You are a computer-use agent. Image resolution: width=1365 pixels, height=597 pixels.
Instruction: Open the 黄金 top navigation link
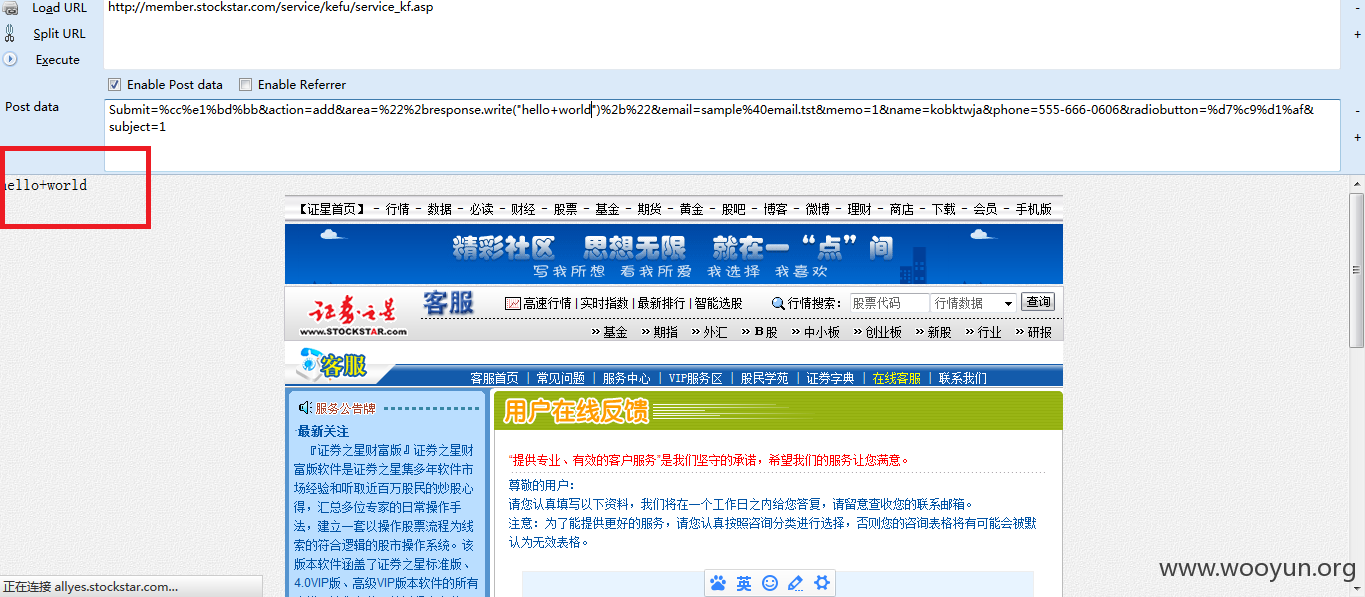[691, 209]
